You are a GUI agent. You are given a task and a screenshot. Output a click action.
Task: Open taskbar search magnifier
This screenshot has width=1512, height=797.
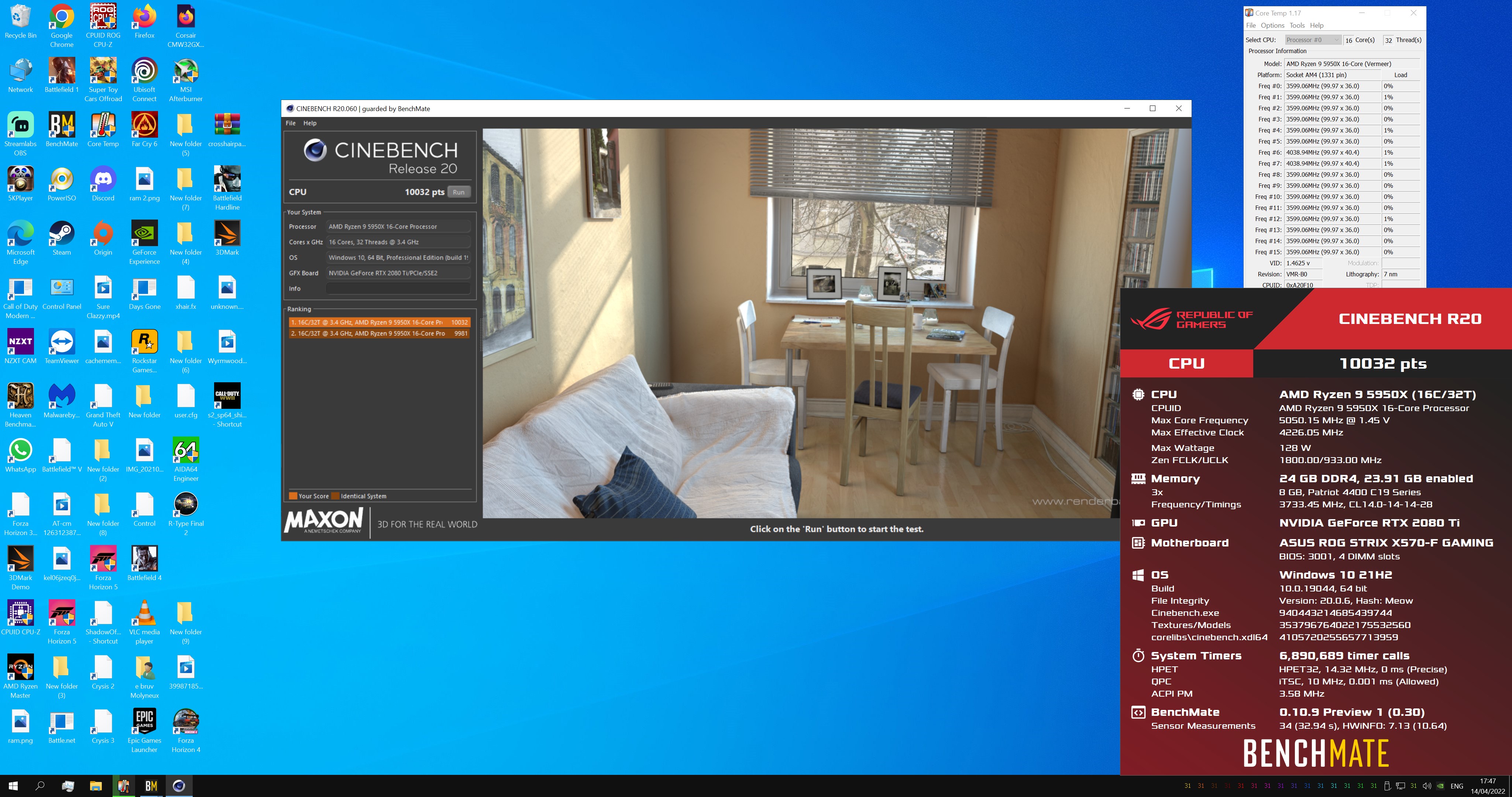click(40, 786)
